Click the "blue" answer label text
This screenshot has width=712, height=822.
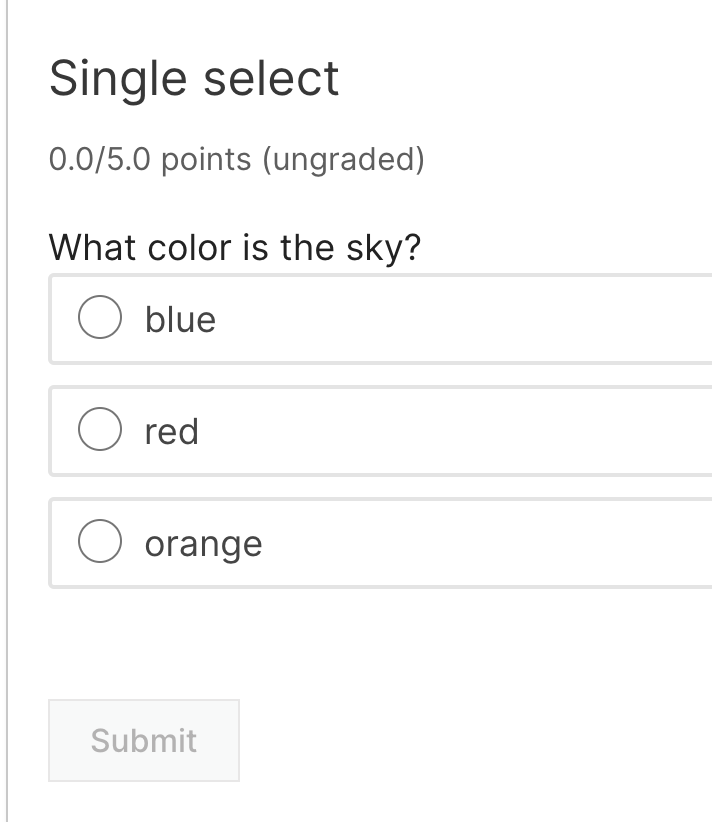pyautogui.click(x=180, y=319)
